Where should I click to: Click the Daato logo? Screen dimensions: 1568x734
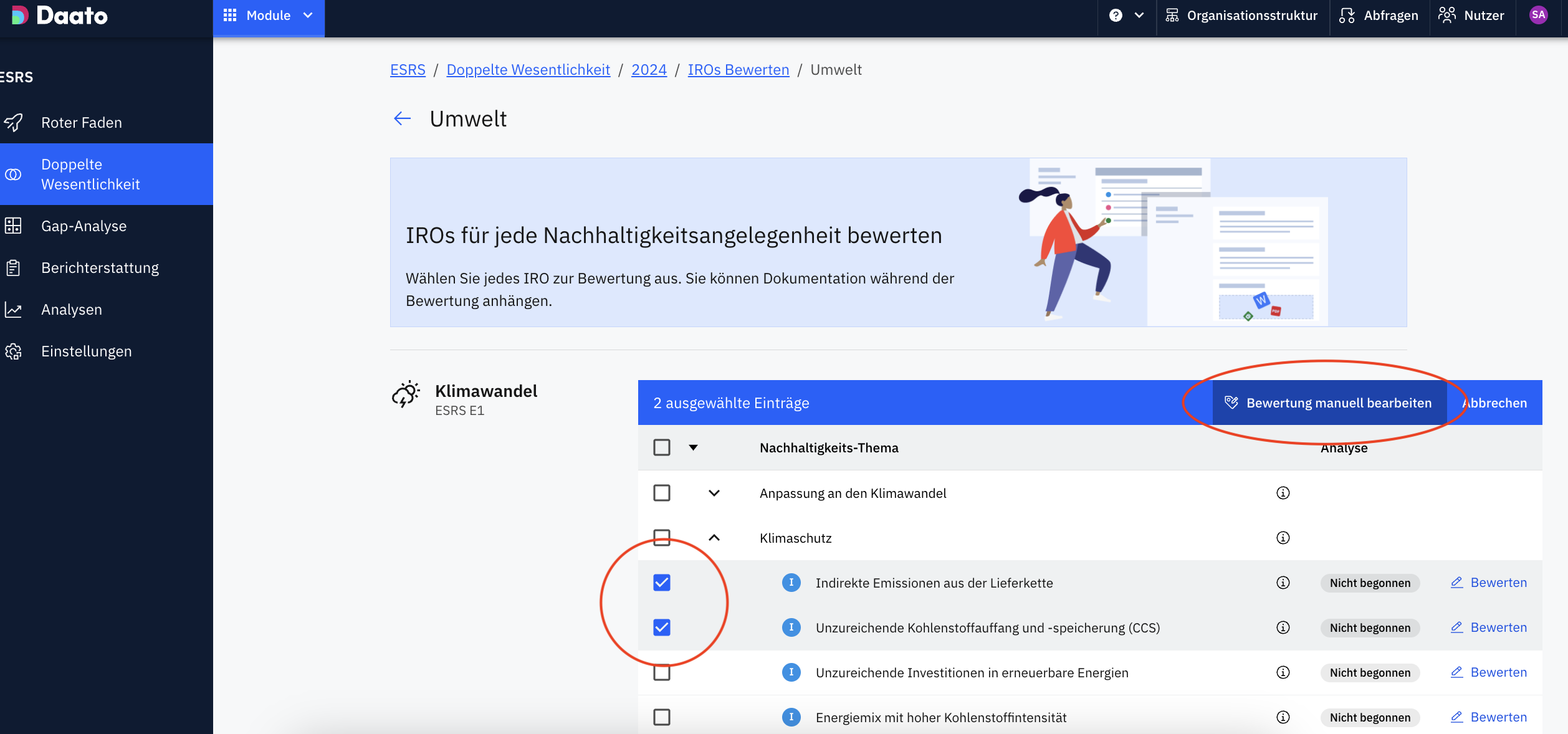(x=60, y=16)
